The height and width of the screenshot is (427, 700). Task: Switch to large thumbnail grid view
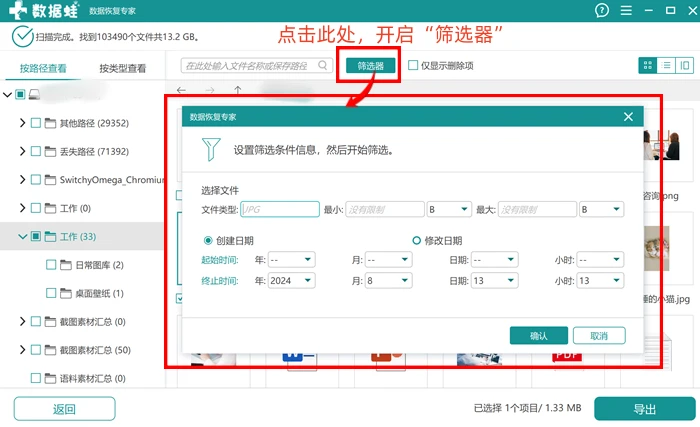tap(648, 66)
